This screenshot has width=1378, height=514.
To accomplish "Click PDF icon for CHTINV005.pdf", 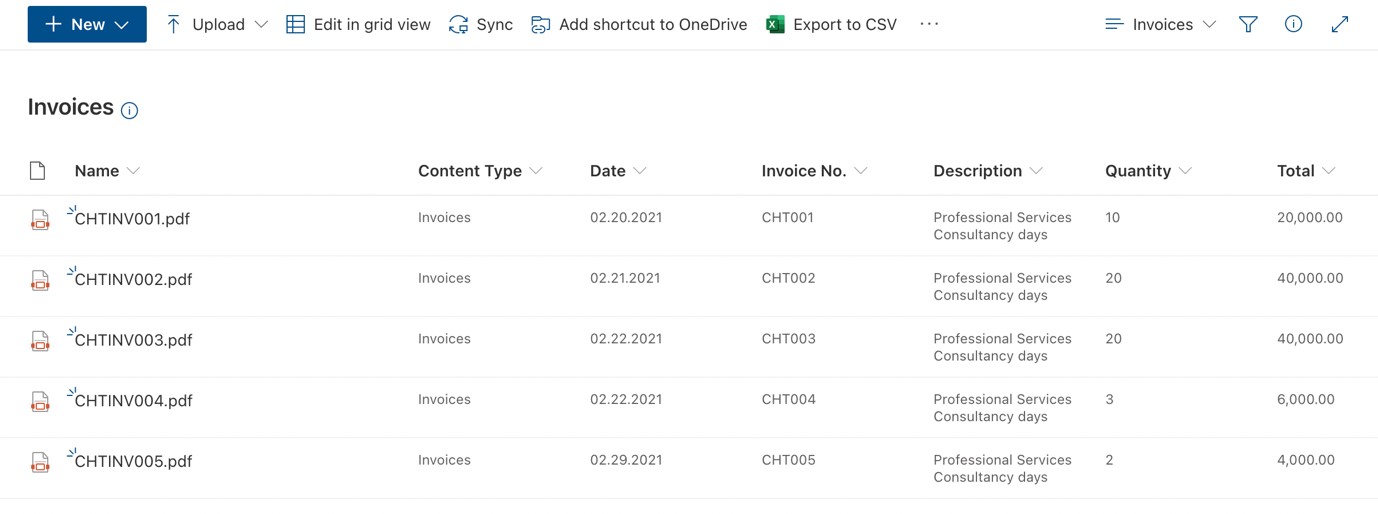I will point(40,463).
